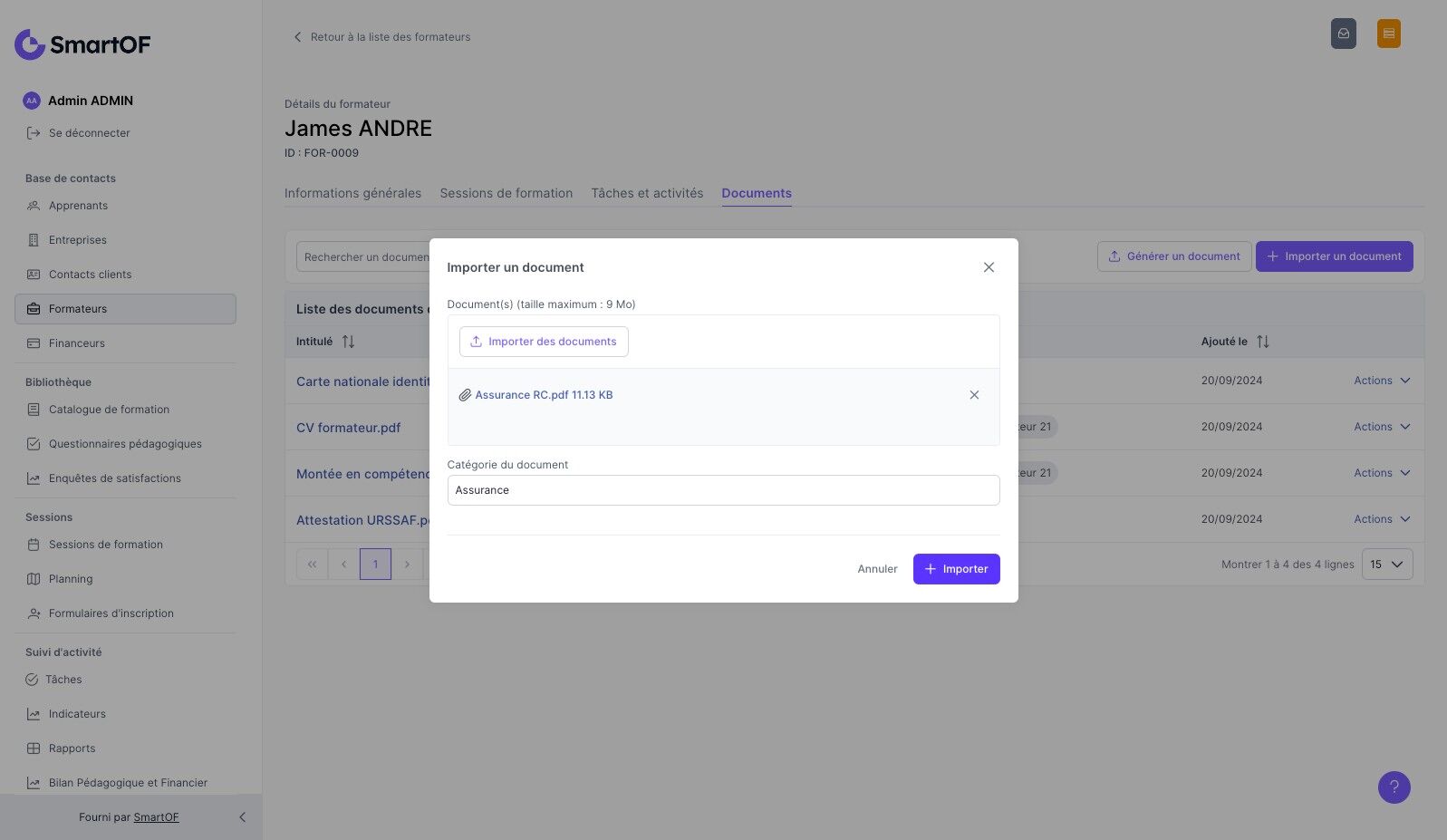Expand Actions for the Attestation URSSAF row

tap(1382, 519)
